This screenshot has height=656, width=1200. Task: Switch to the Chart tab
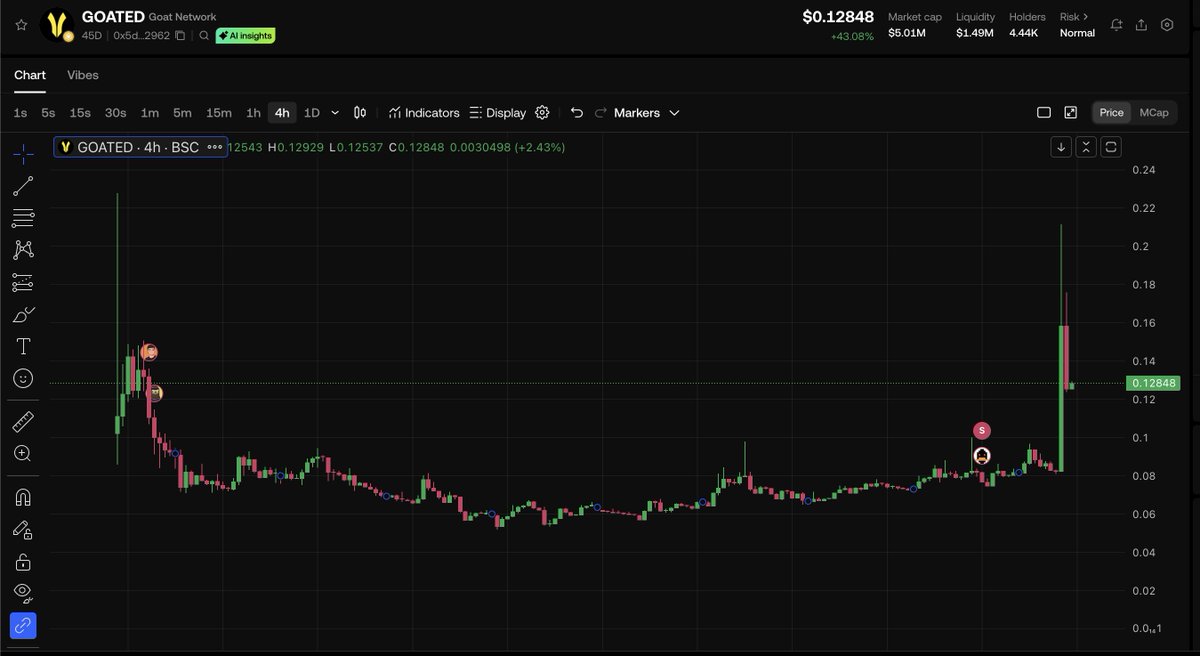[30, 75]
